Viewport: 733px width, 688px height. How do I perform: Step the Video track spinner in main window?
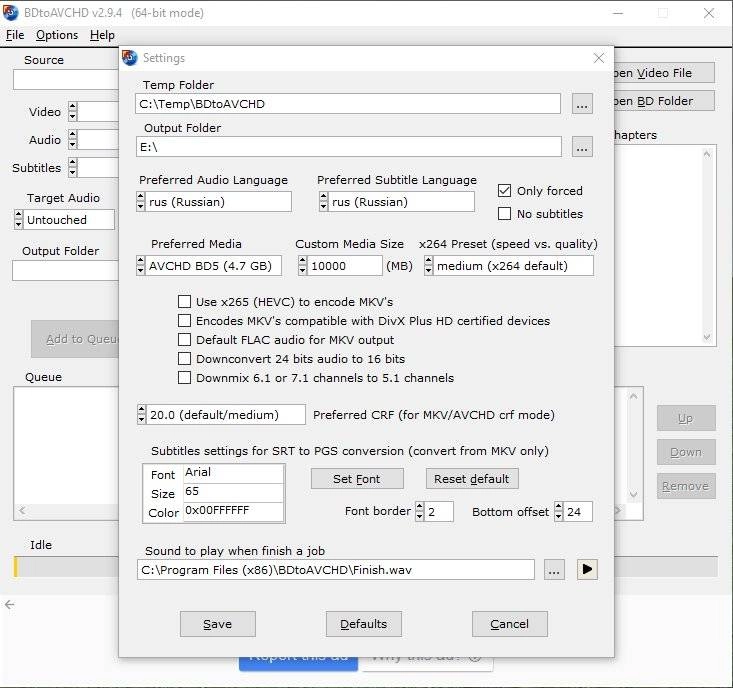(72, 112)
